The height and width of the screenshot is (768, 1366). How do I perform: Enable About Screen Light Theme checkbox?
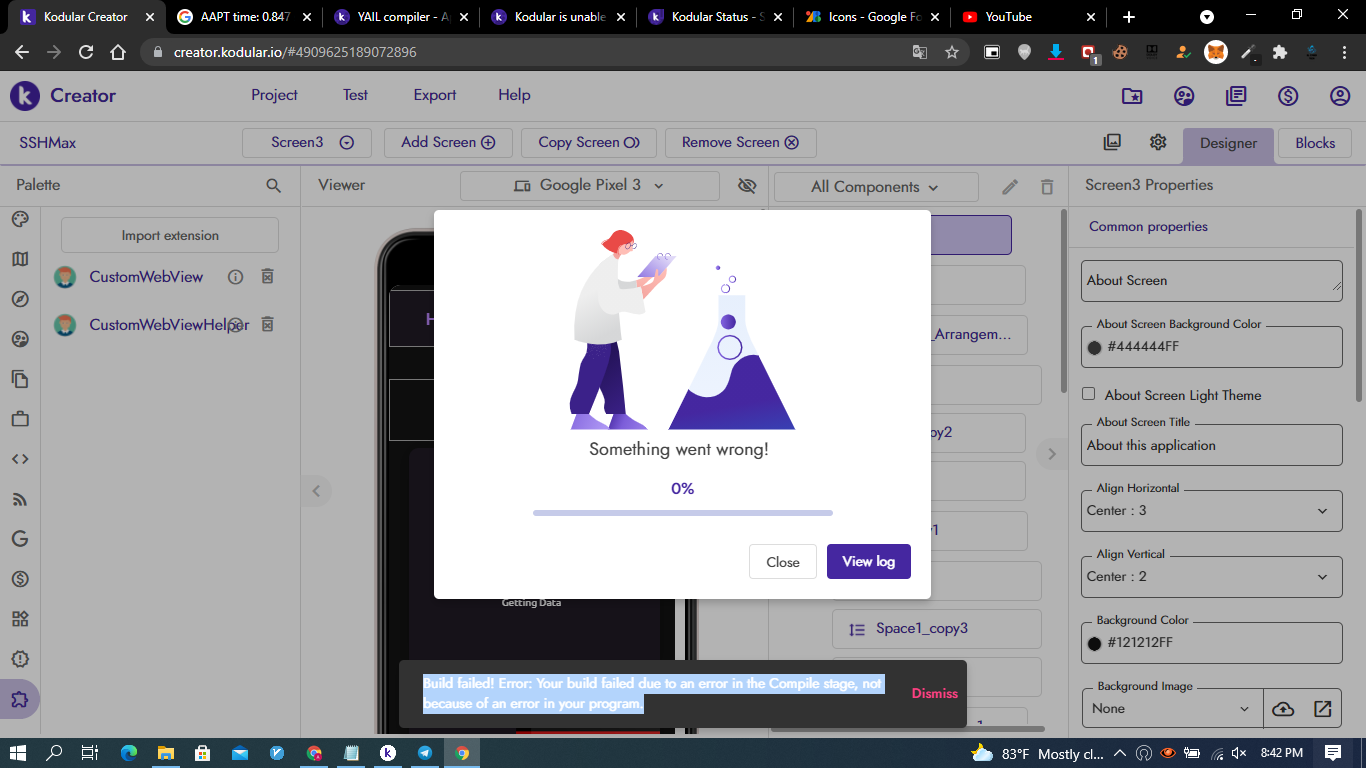coord(1089,395)
